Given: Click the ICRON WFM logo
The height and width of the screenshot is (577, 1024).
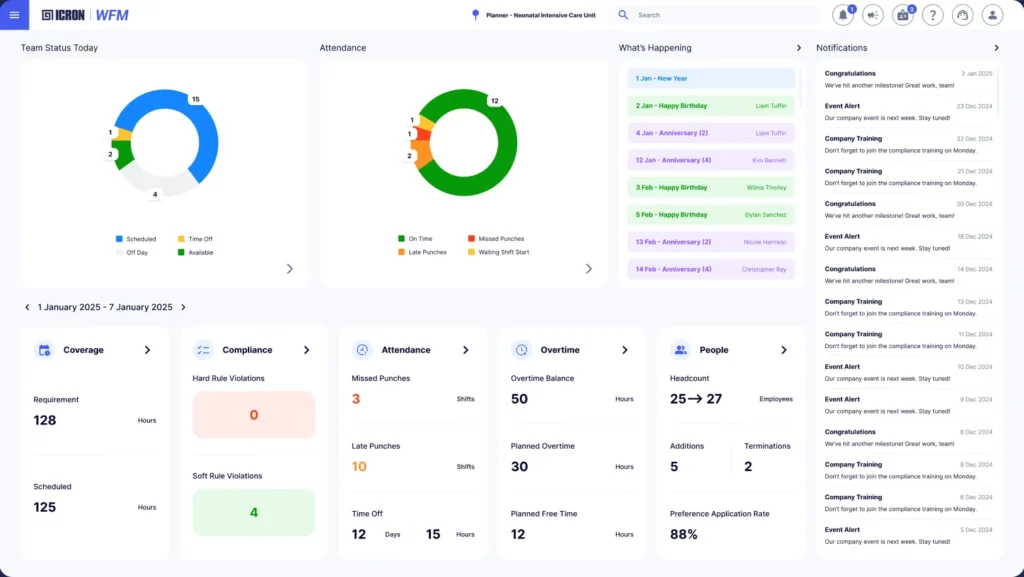Looking at the screenshot, I should [85, 14].
